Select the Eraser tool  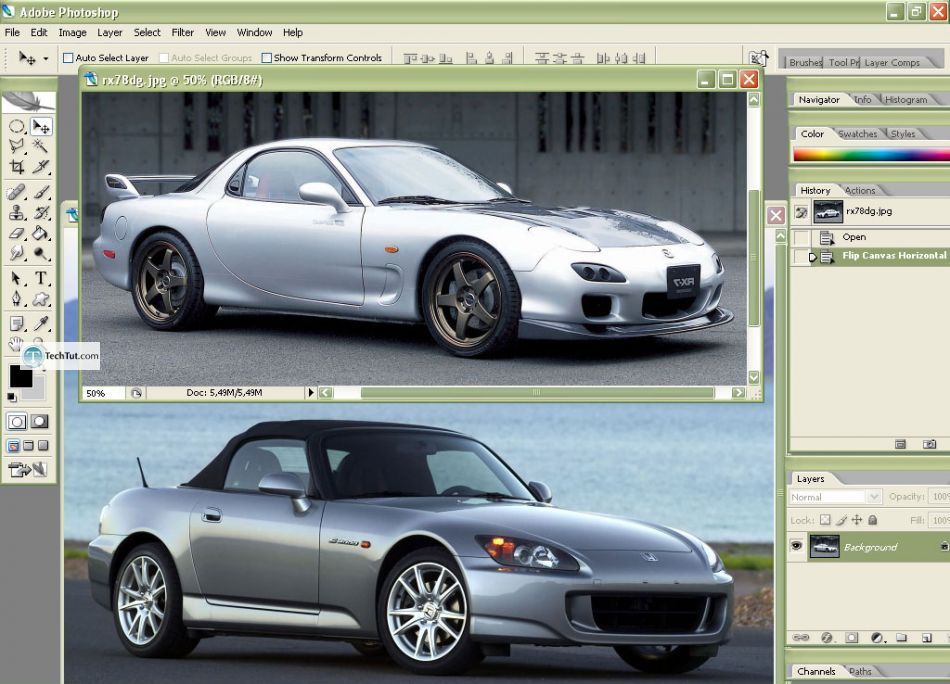16,233
